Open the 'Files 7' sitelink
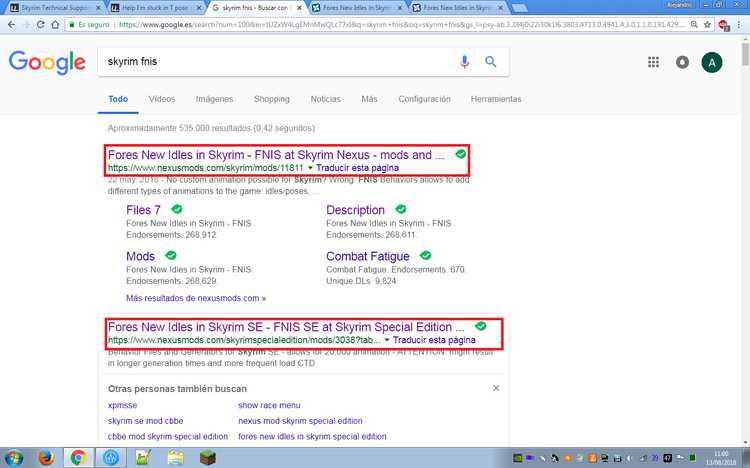The width and height of the screenshot is (750, 468). pyautogui.click(x=143, y=210)
